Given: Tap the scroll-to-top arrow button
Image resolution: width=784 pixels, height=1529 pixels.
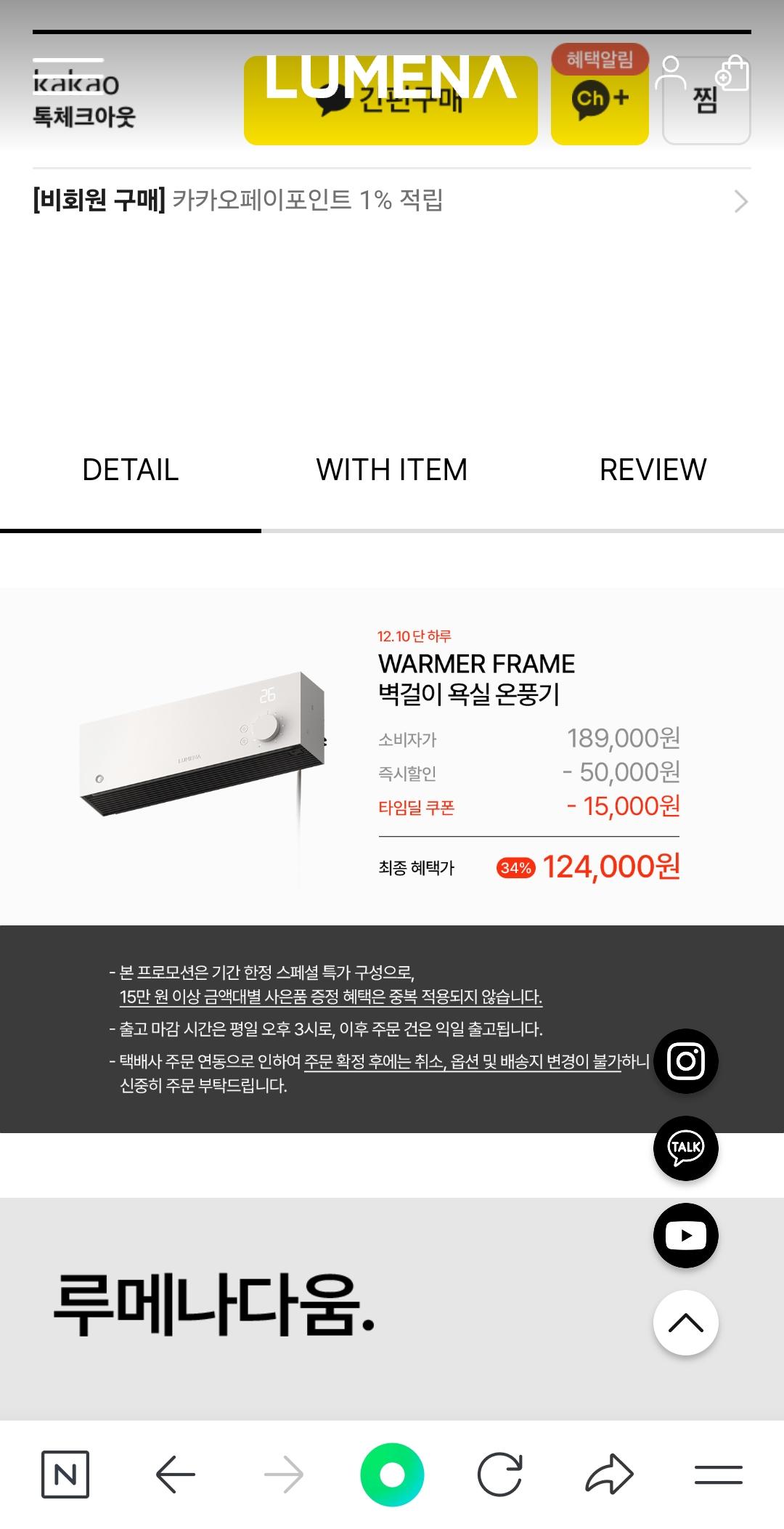Looking at the screenshot, I should point(686,1323).
